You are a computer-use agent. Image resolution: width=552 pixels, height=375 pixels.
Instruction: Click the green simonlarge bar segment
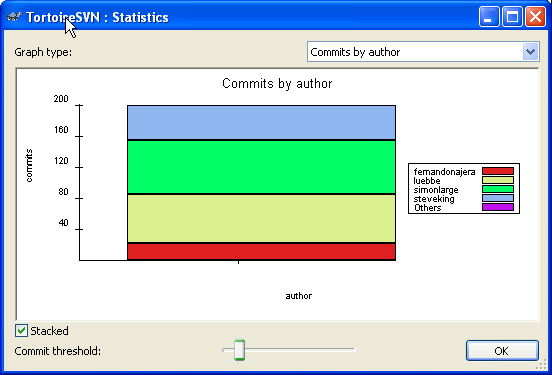click(x=261, y=167)
